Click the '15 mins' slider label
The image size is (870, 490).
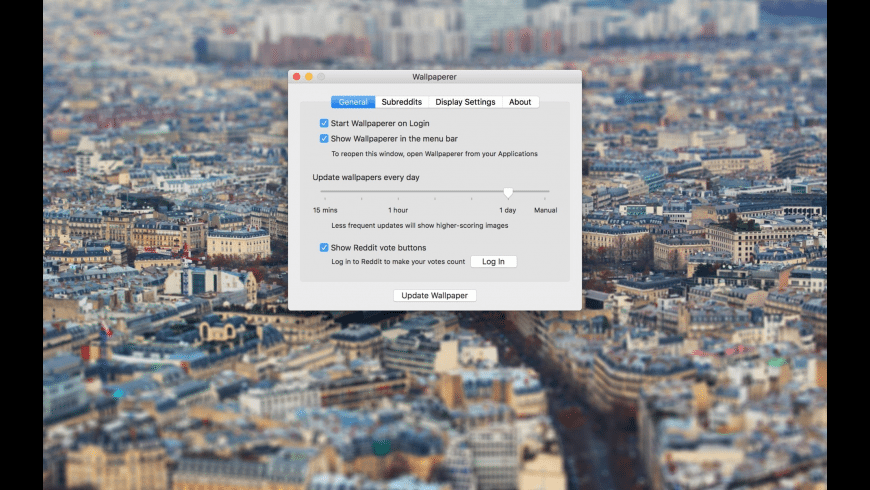[x=325, y=210]
